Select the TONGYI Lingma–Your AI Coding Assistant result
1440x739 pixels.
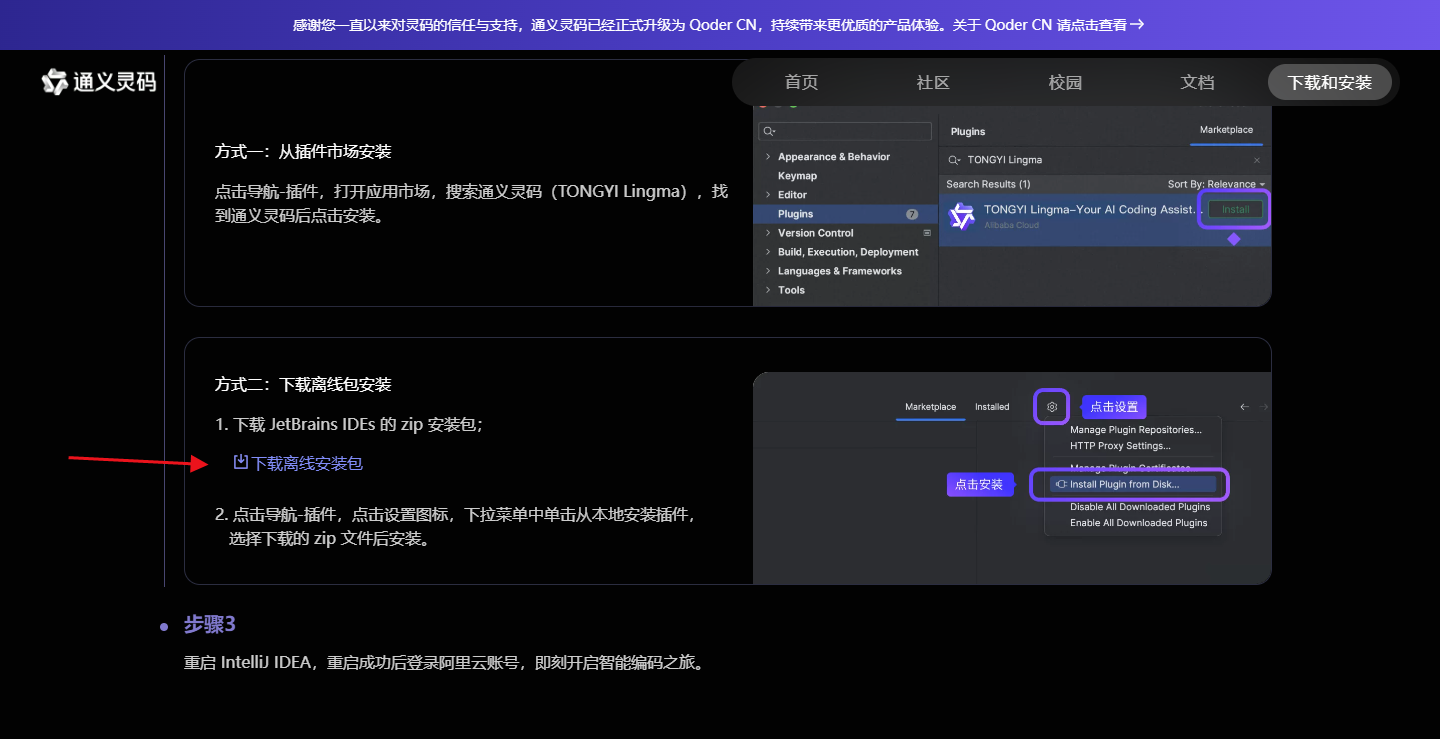pyautogui.click(x=1105, y=219)
